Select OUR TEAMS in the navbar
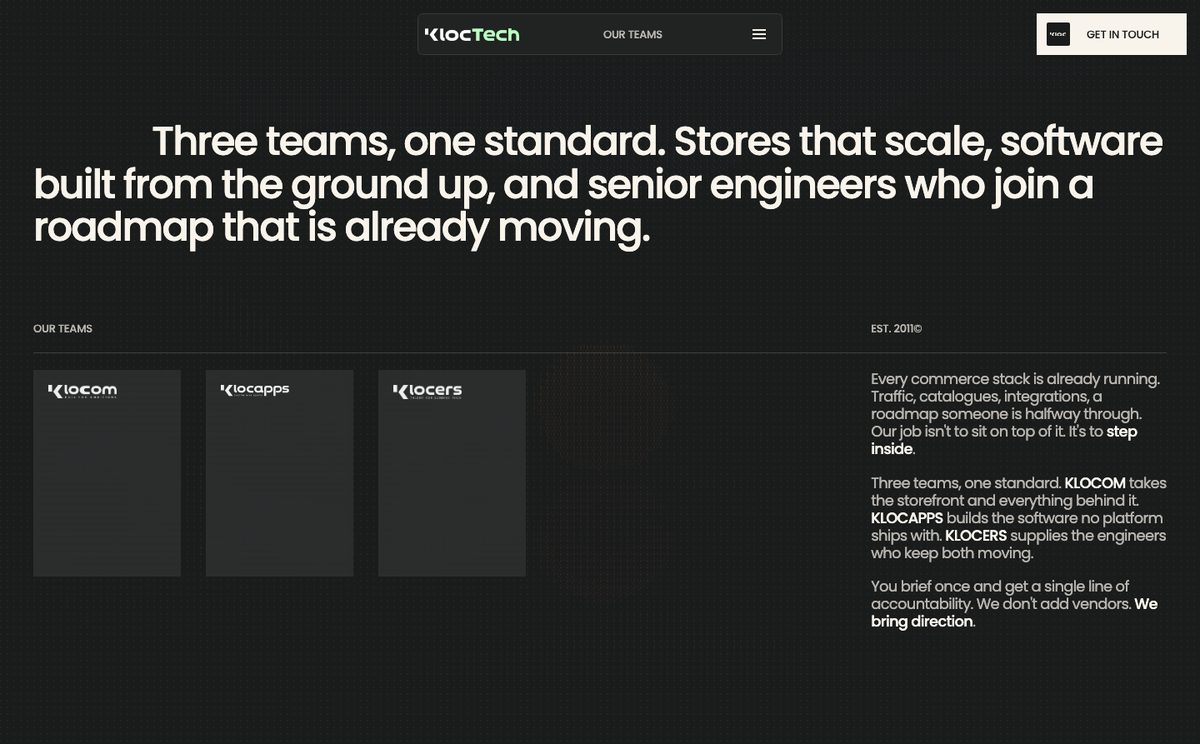 coord(632,34)
